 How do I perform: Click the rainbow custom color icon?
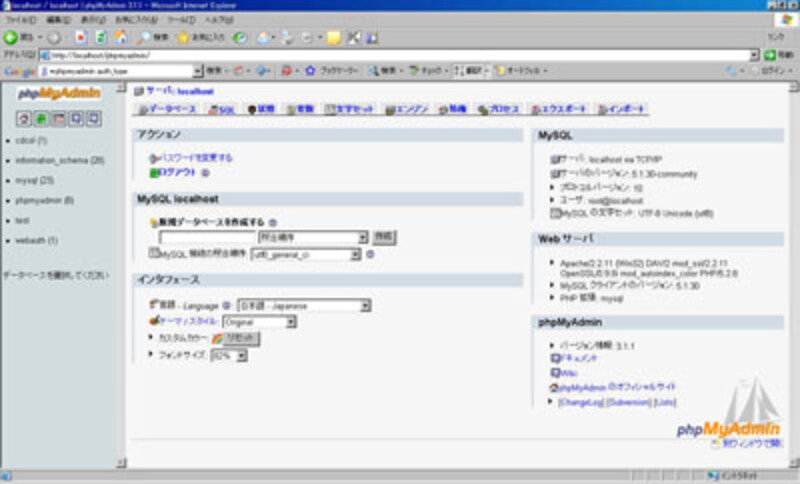pyautogui.click(x=217, y=339)
